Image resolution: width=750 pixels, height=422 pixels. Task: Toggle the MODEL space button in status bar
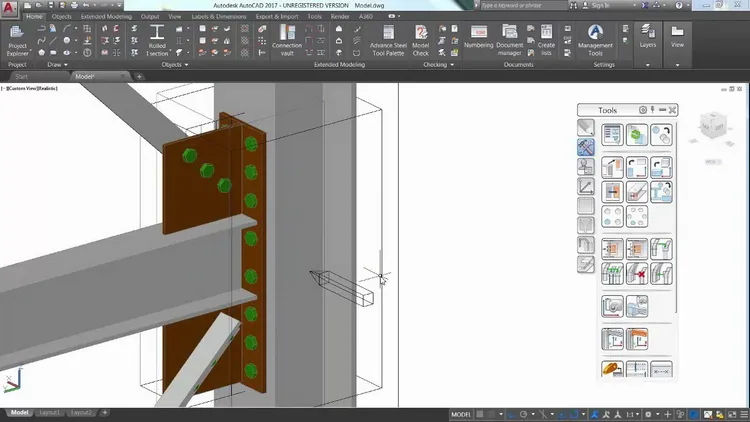point(461,414)
